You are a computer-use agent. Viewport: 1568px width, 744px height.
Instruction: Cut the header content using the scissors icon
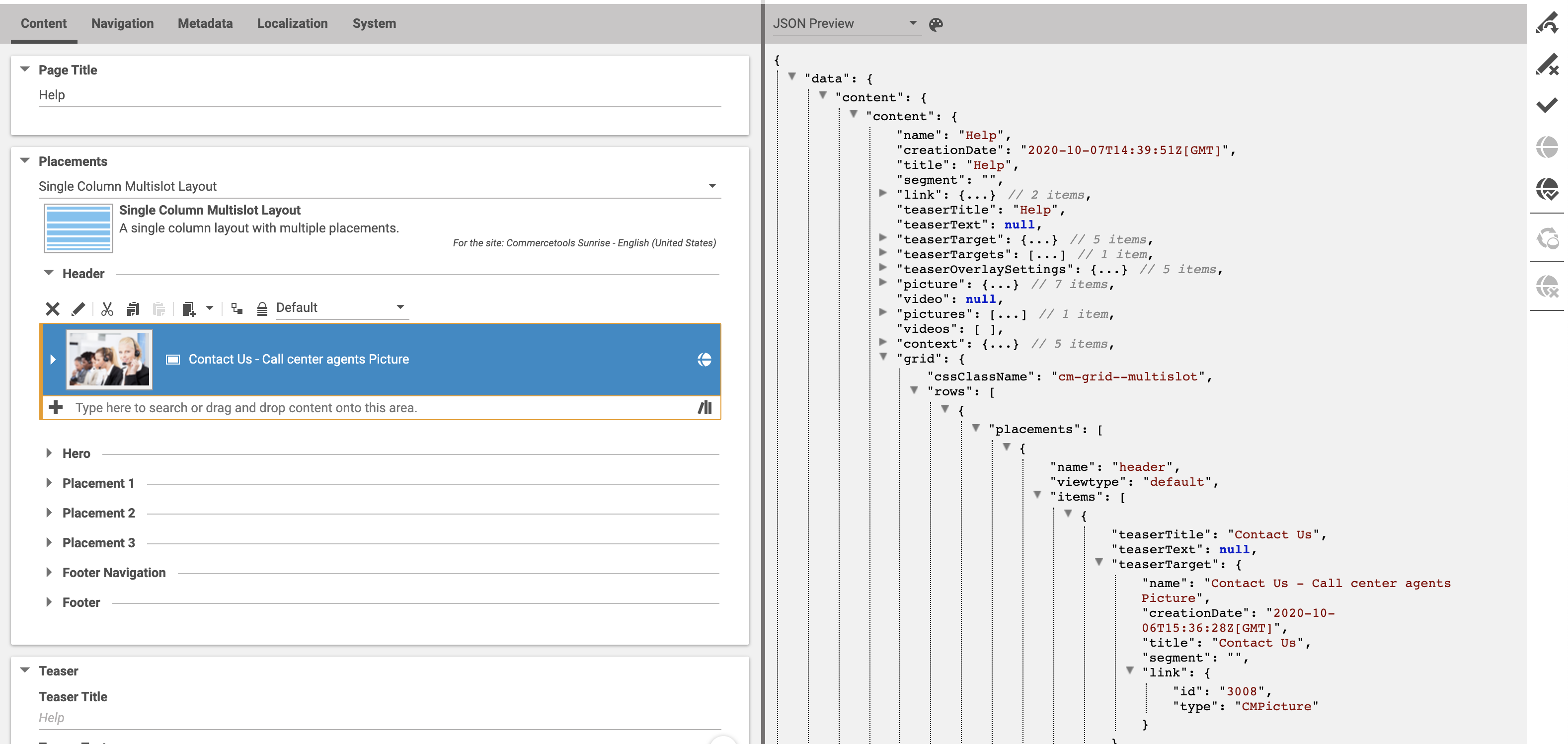[107, 308]
